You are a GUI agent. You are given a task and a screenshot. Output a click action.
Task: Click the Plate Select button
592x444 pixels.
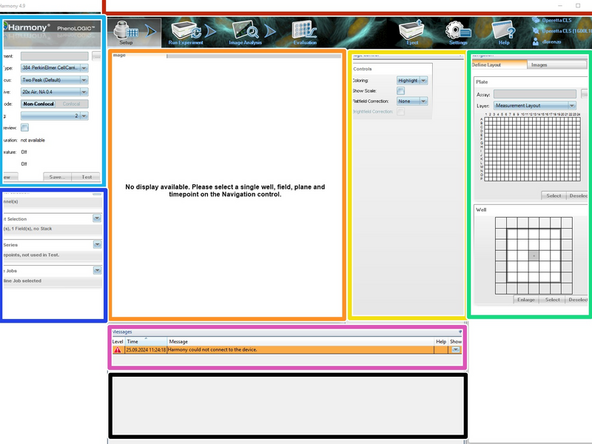click(553, 196)
